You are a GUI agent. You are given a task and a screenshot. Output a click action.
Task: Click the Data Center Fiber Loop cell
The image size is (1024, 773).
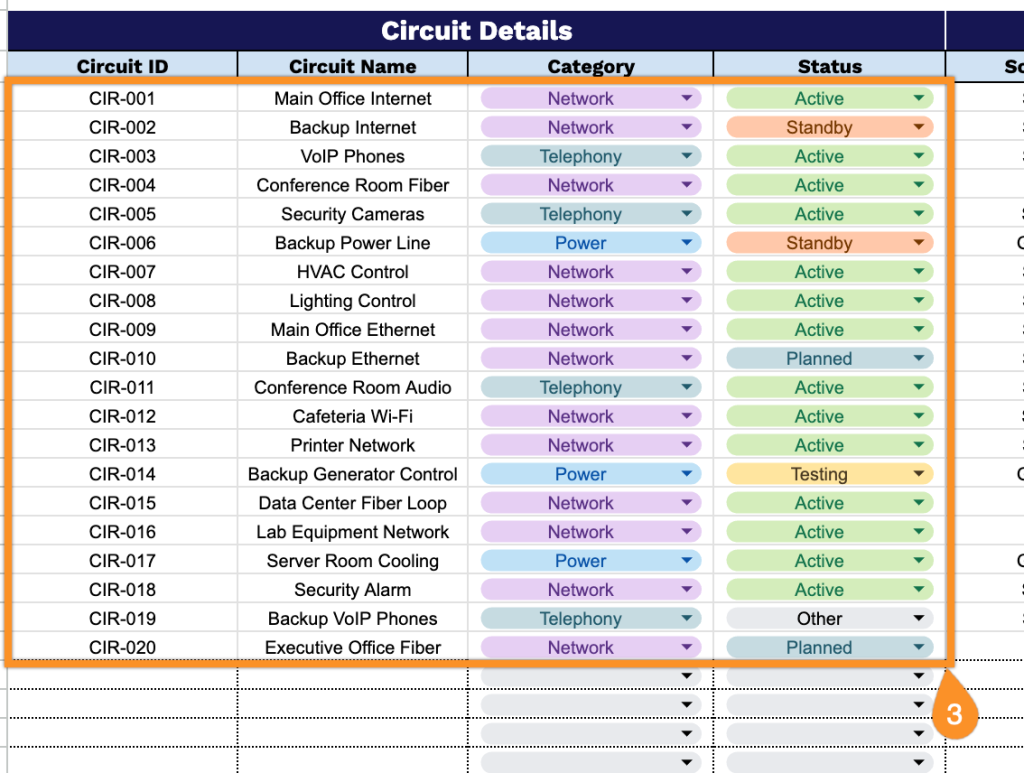point(352,503)
